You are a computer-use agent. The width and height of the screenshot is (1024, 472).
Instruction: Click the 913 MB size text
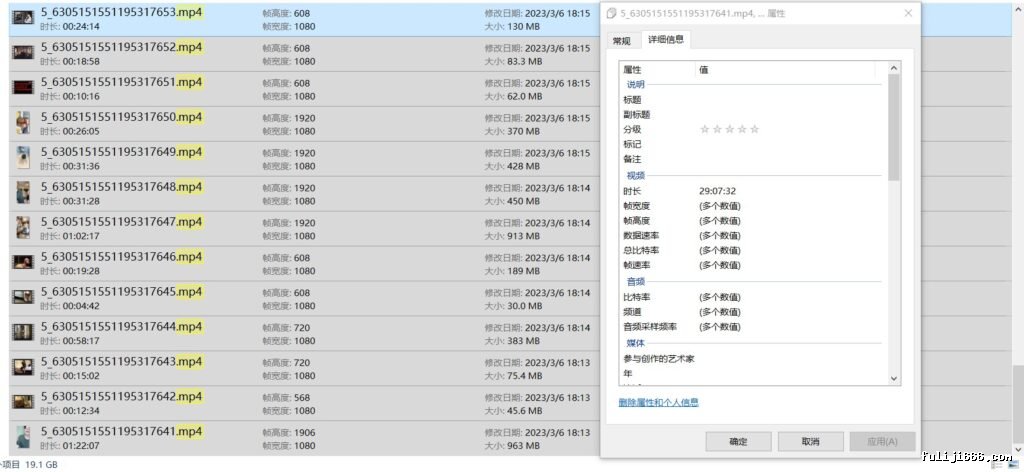[523, 236]
